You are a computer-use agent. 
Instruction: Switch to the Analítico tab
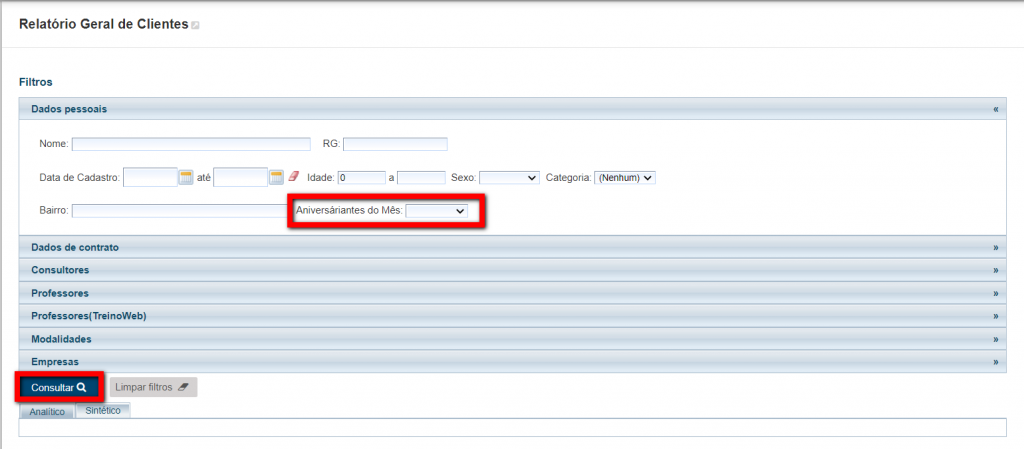pos(47,411)
